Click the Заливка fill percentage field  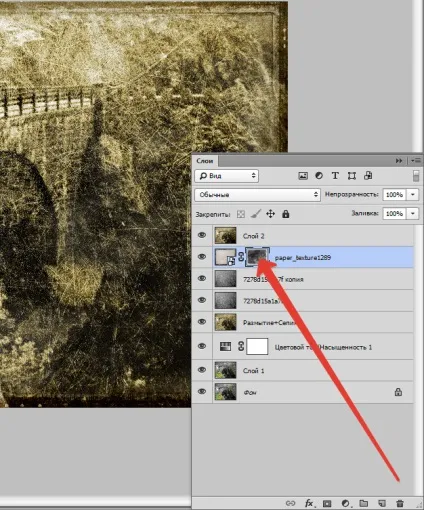click(394, 213)
